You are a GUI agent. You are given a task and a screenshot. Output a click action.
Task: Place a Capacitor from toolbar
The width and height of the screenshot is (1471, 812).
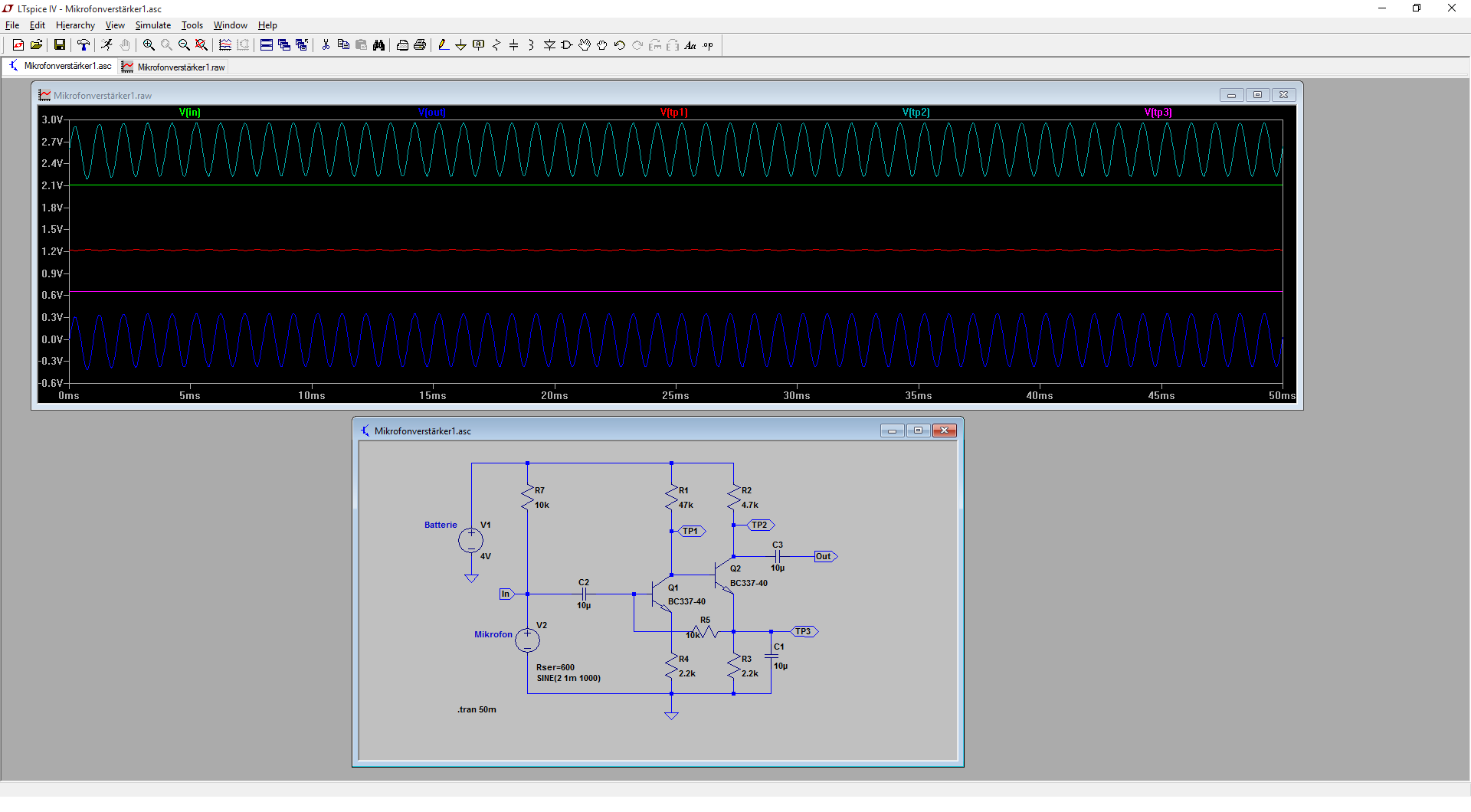tap(514, 45)
